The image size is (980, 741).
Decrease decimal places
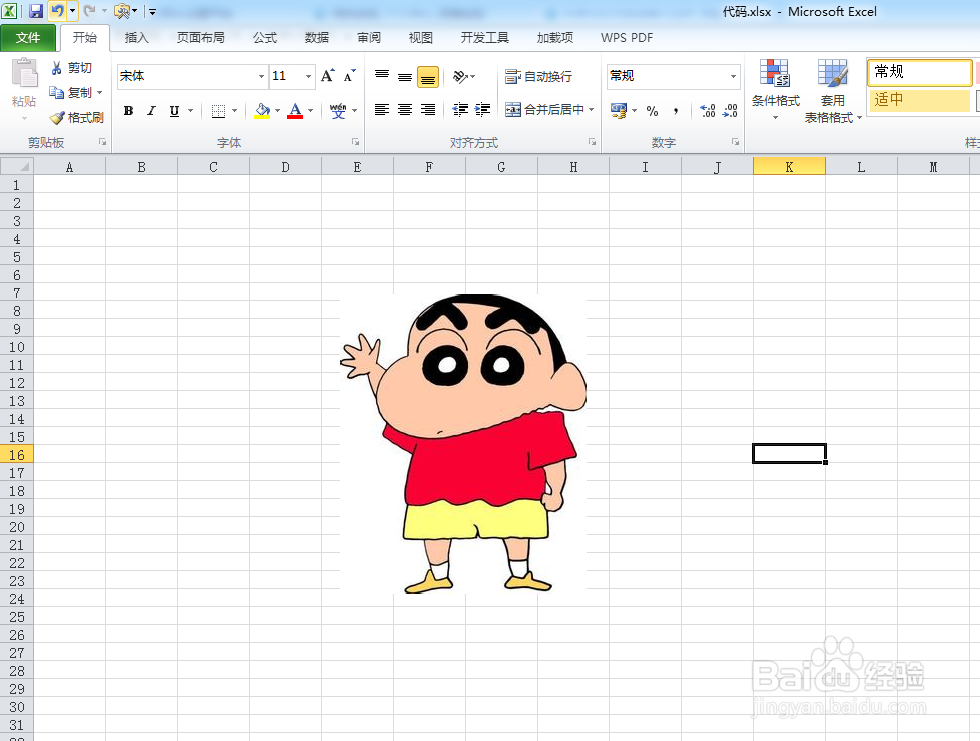tap(731, 111)
